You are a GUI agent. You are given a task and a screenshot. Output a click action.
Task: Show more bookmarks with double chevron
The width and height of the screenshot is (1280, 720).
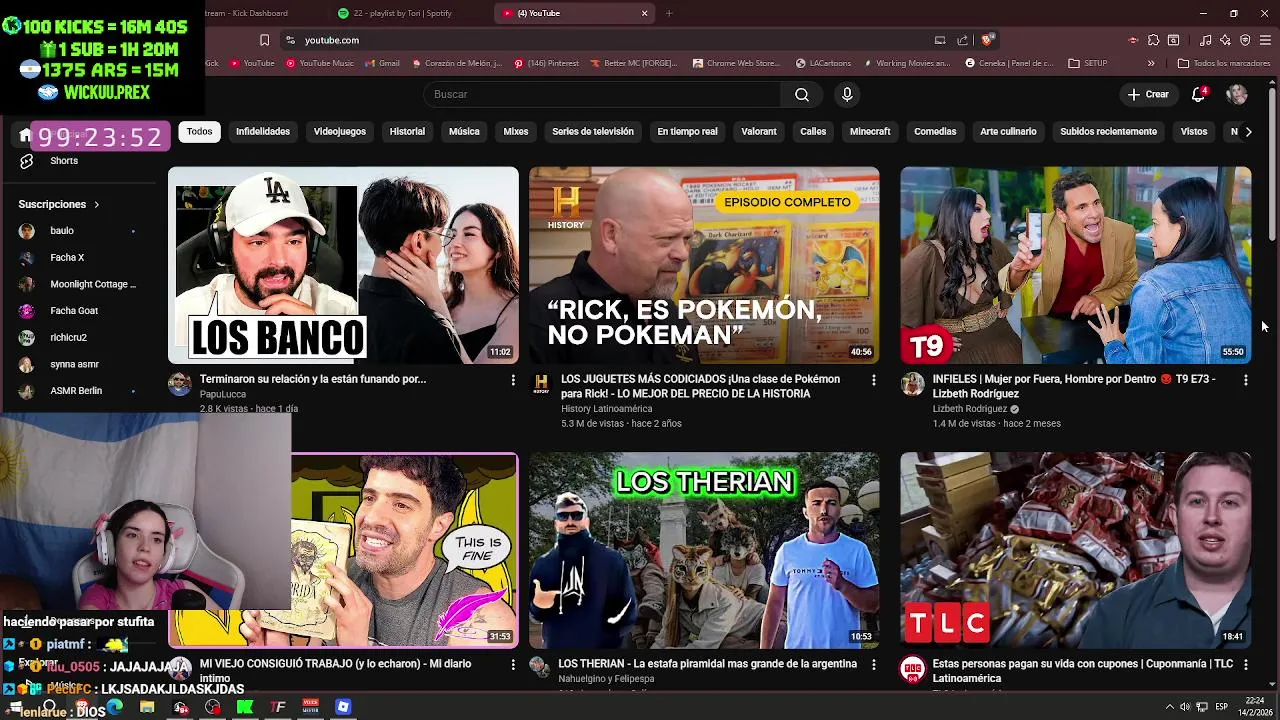(1151, 63)
